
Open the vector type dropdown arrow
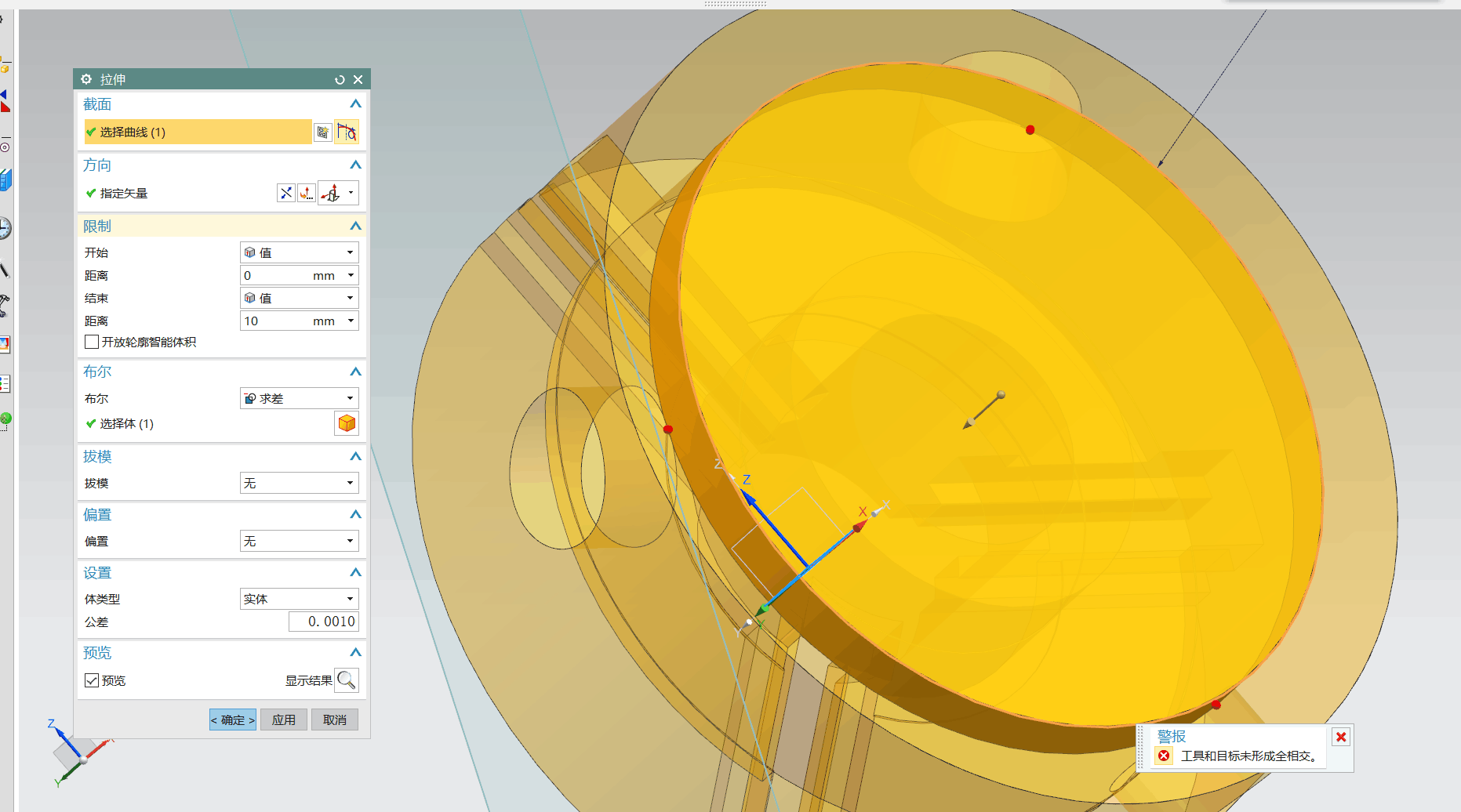[x=351, y=193]
